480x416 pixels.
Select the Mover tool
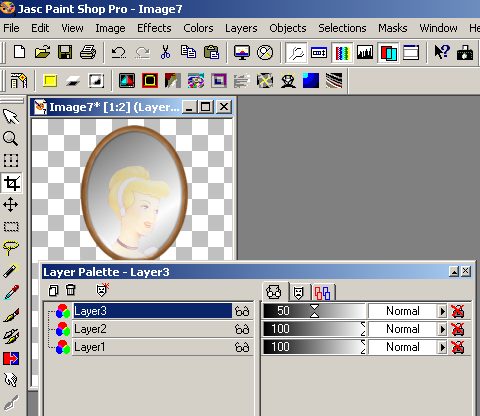coord(11,204)
